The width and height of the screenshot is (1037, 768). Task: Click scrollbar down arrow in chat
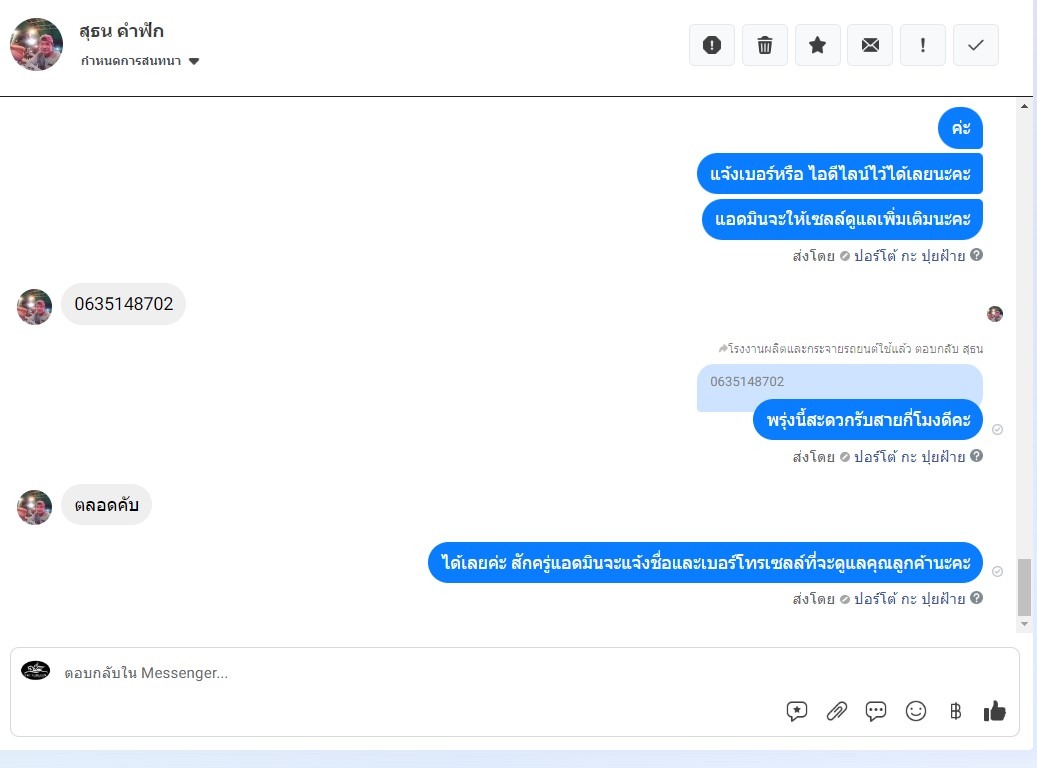coord(1024,624)
